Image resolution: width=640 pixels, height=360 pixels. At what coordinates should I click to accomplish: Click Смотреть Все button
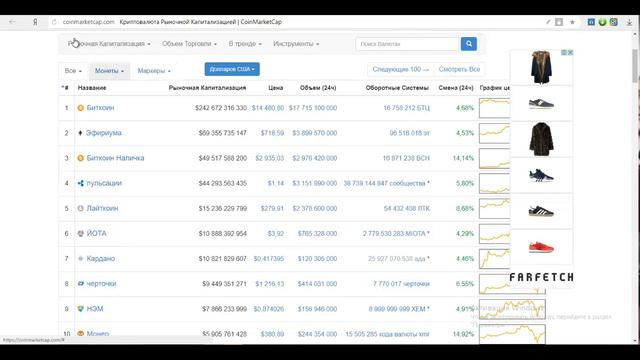coord(459,69)
